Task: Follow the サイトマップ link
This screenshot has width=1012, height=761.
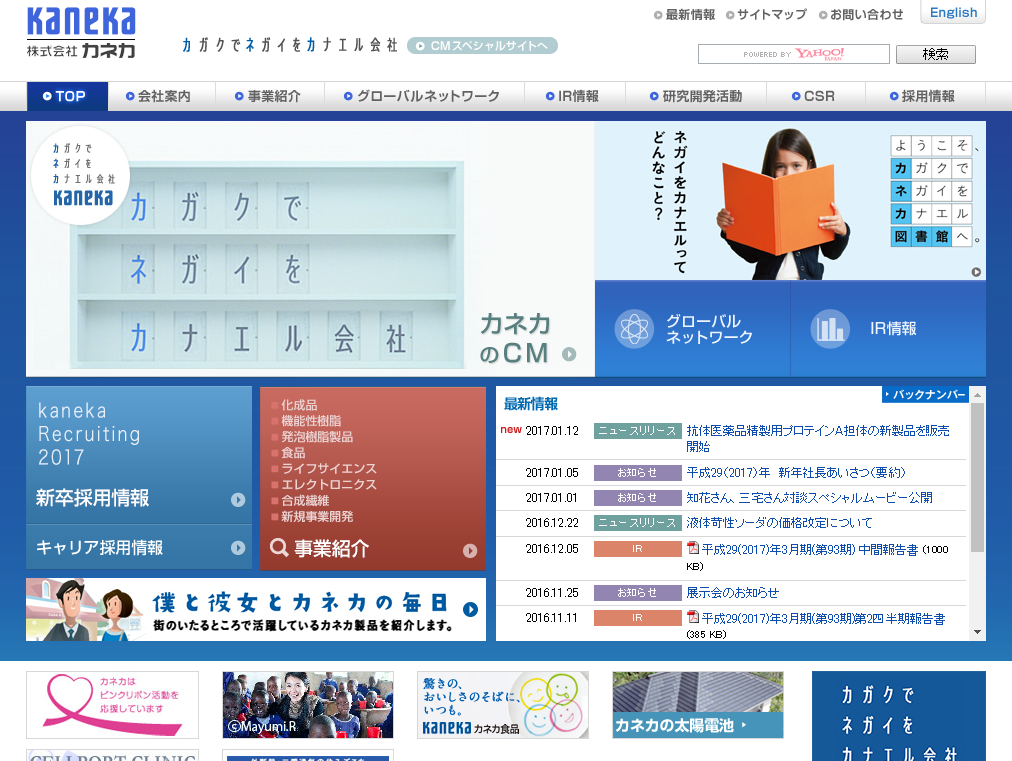Action: 766,14
